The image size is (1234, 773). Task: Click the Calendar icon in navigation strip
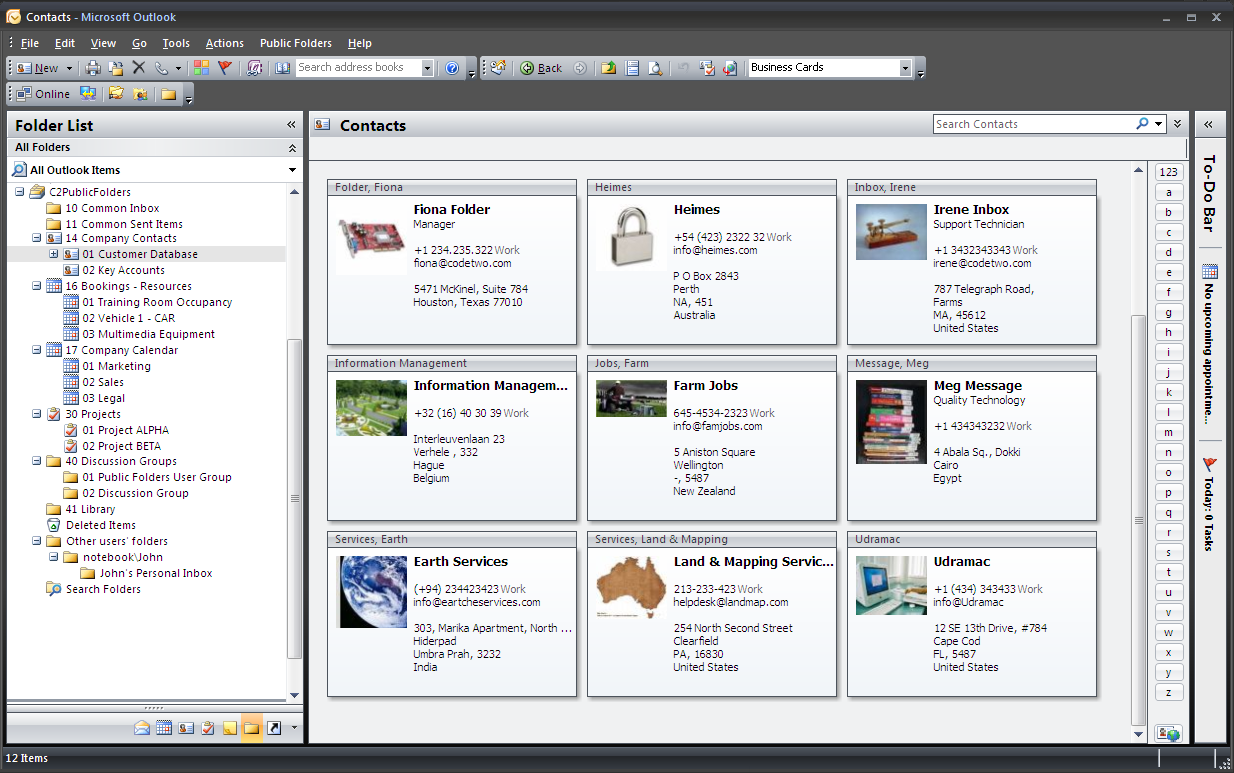164,728
